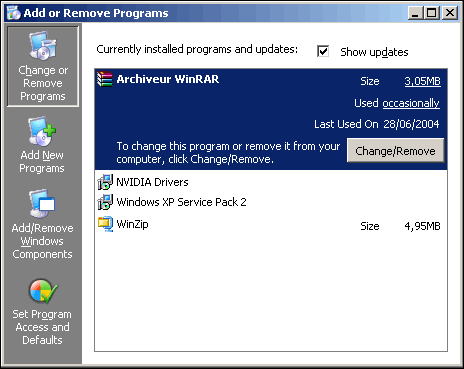The image size is (464, 369).
Task: Click the WinZip 4,95MB size value
Action: coord(422,226)
